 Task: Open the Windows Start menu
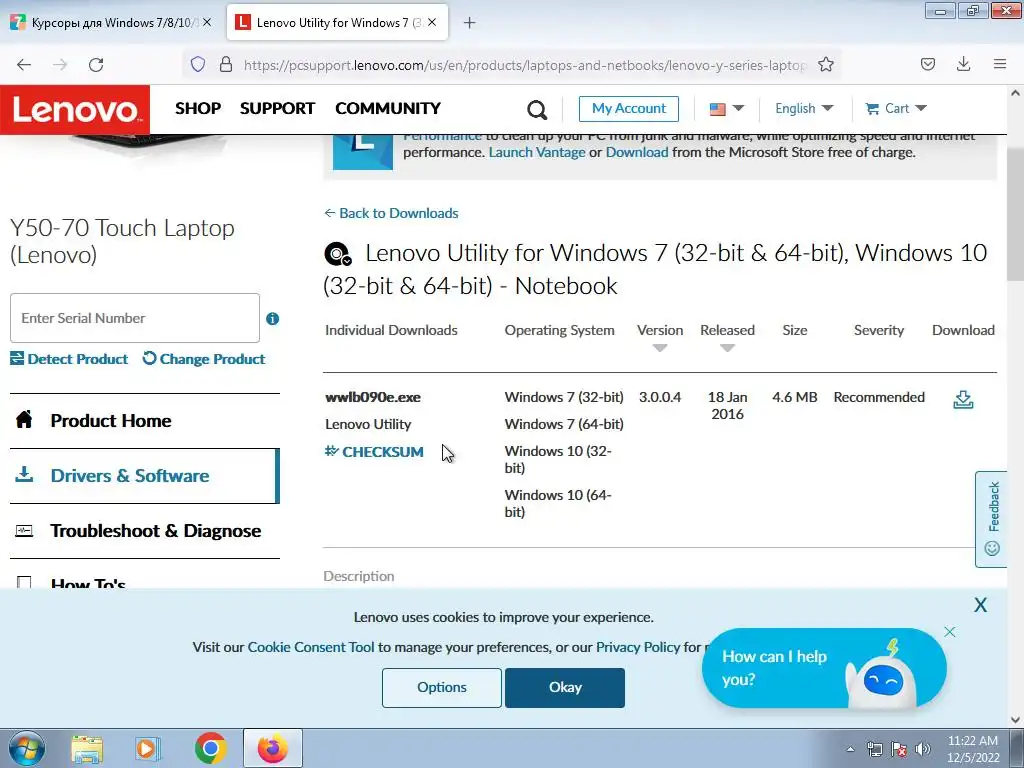(26, 748)
